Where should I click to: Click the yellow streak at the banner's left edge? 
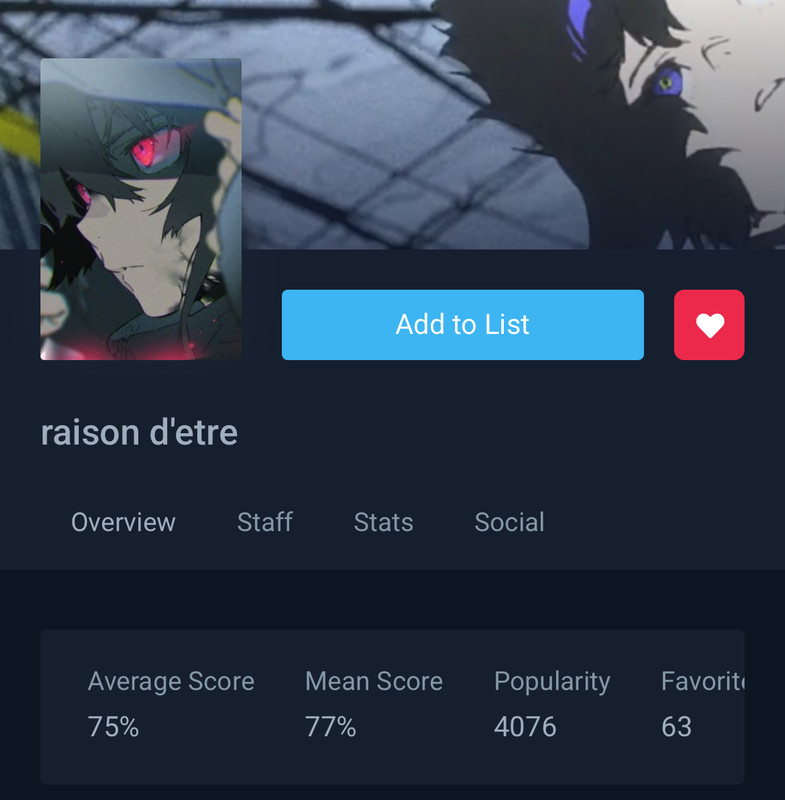18,135
